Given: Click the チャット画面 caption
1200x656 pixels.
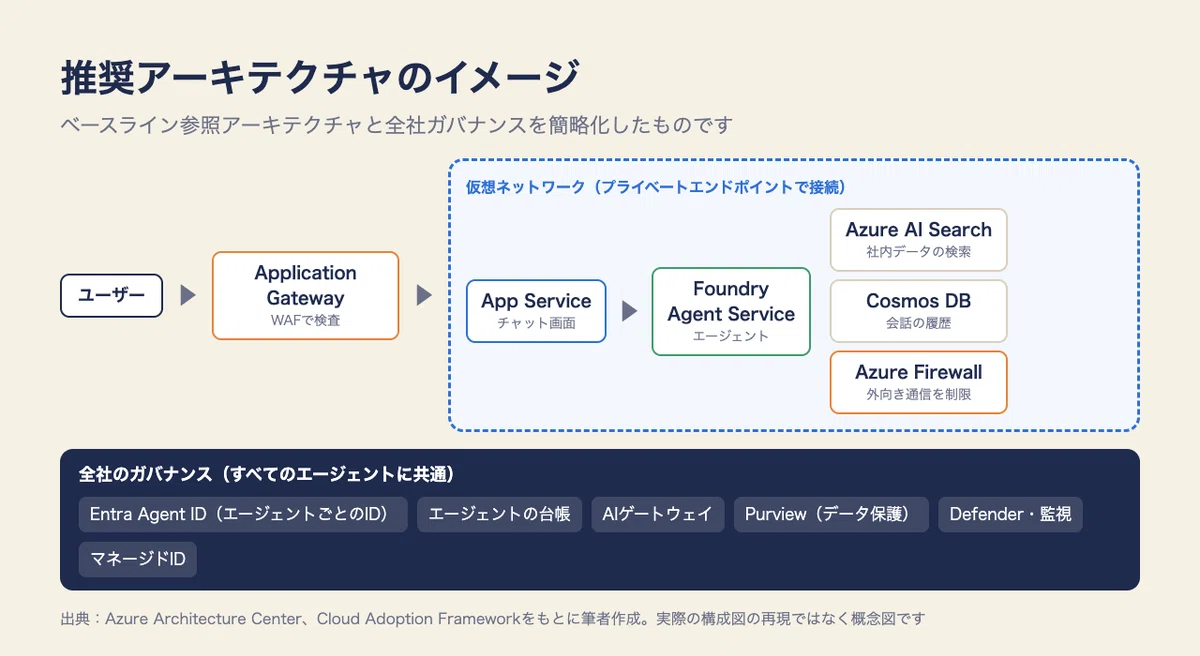Looking at the screenshot, I should click(536, 324).
